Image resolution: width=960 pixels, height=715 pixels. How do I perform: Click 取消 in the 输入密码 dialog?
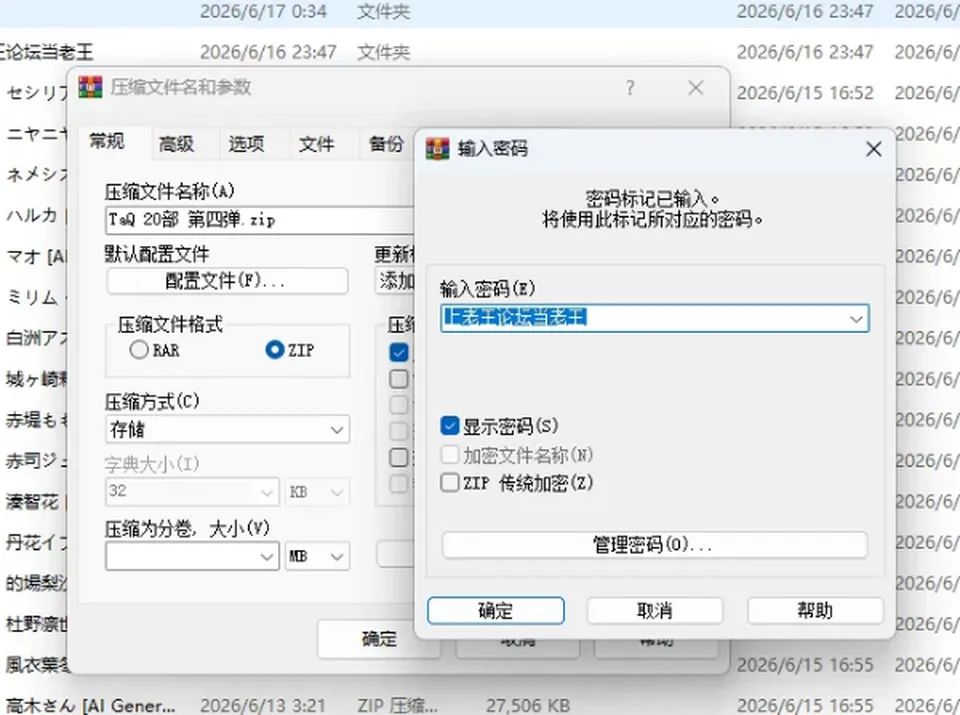(x=654, y=610)
